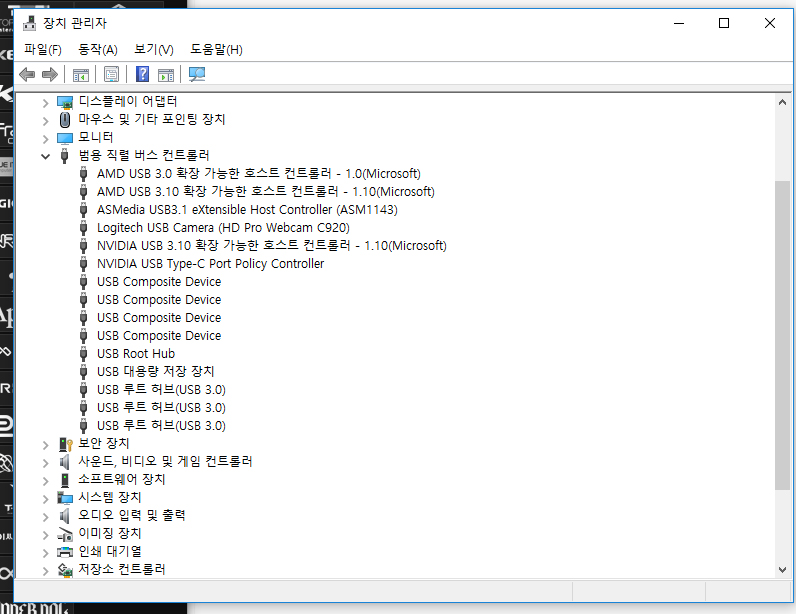This screenshot has height=614, width=796.
Task: Click the Scan for hardware changes monitor icon
Action: click(197, 75)
